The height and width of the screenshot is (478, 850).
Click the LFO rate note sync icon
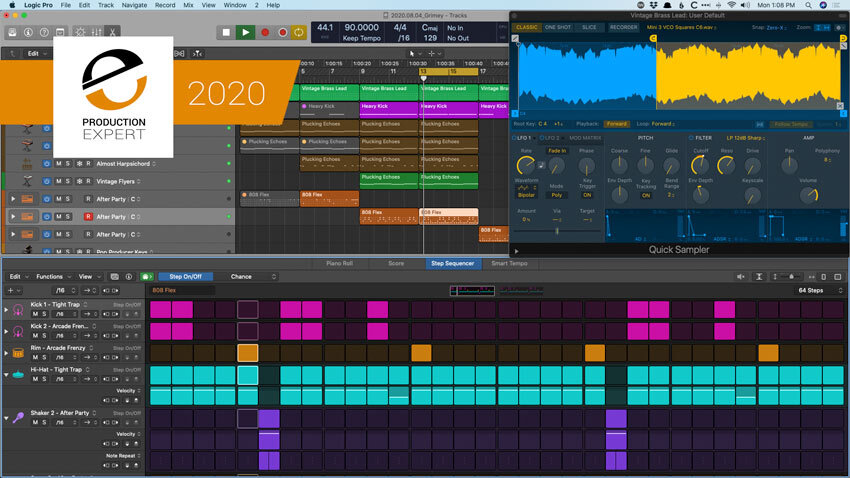pos(541,165)
